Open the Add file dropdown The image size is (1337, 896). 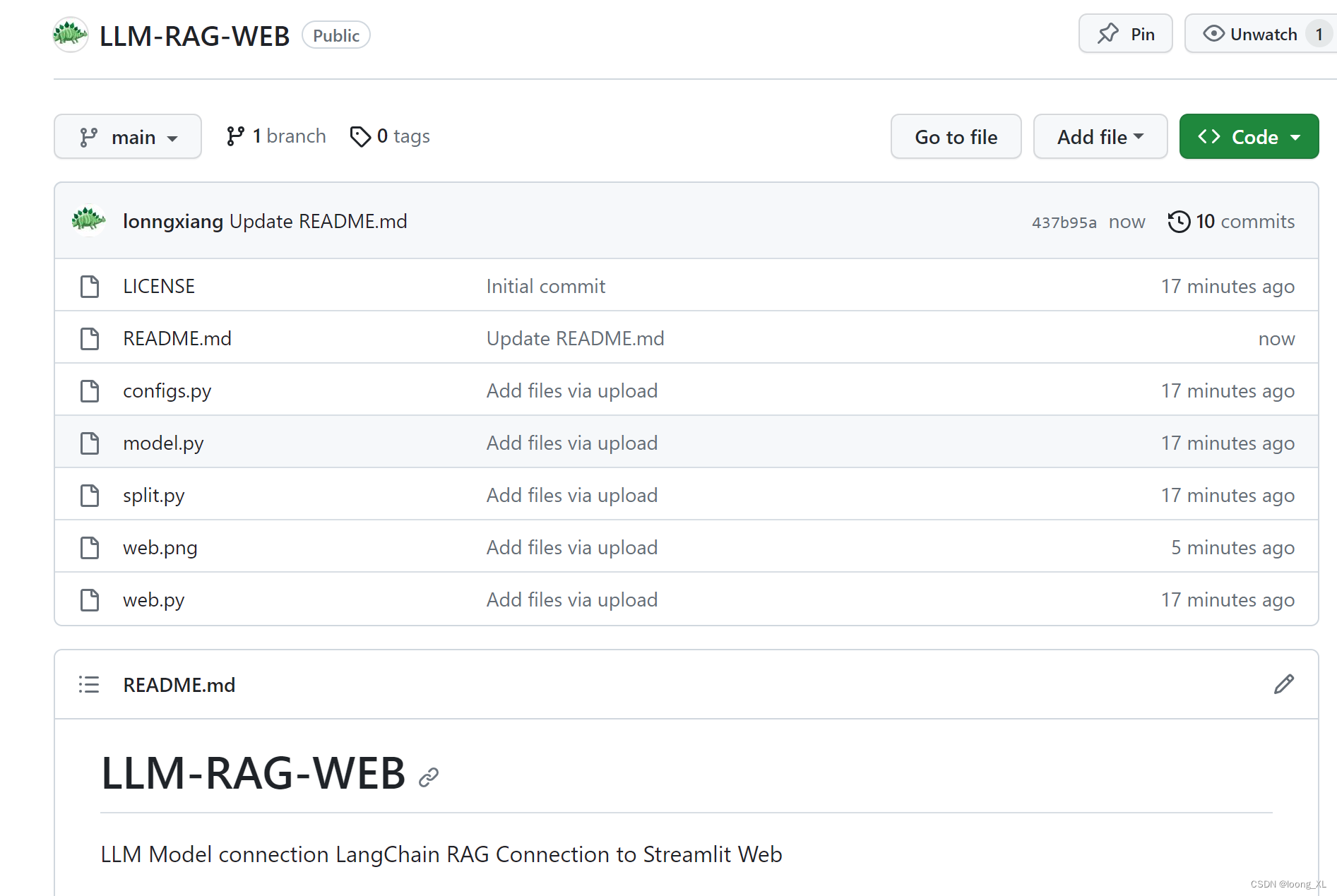(x=1099, y=136)
